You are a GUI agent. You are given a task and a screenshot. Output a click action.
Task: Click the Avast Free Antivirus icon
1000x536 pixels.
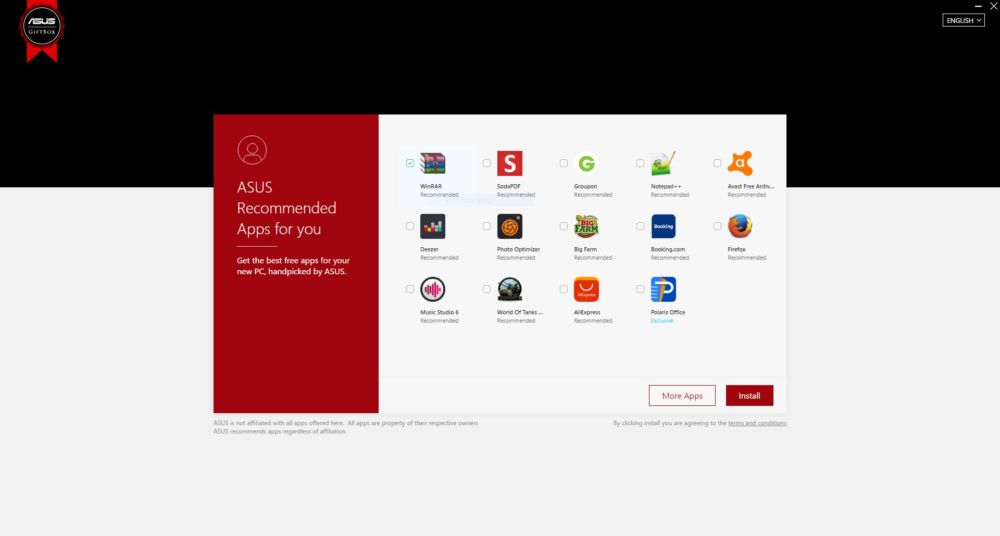[x=740, y=163]
